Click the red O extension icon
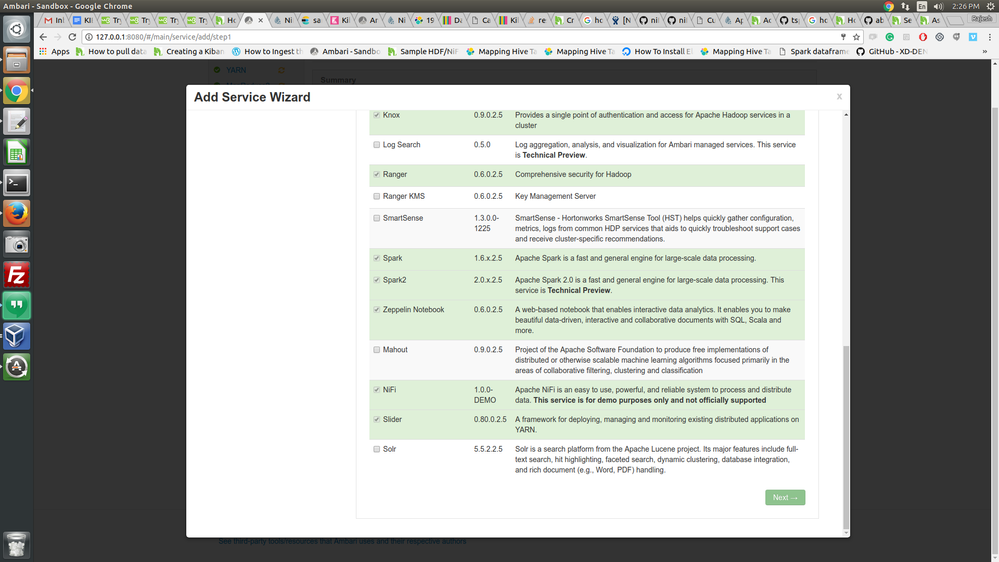 (x=923, y=37)
